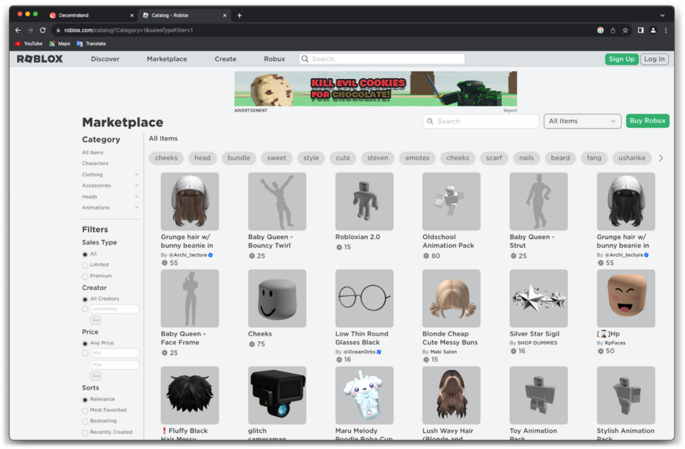
Task: Report the advertisement
Action: pos(510,111)
